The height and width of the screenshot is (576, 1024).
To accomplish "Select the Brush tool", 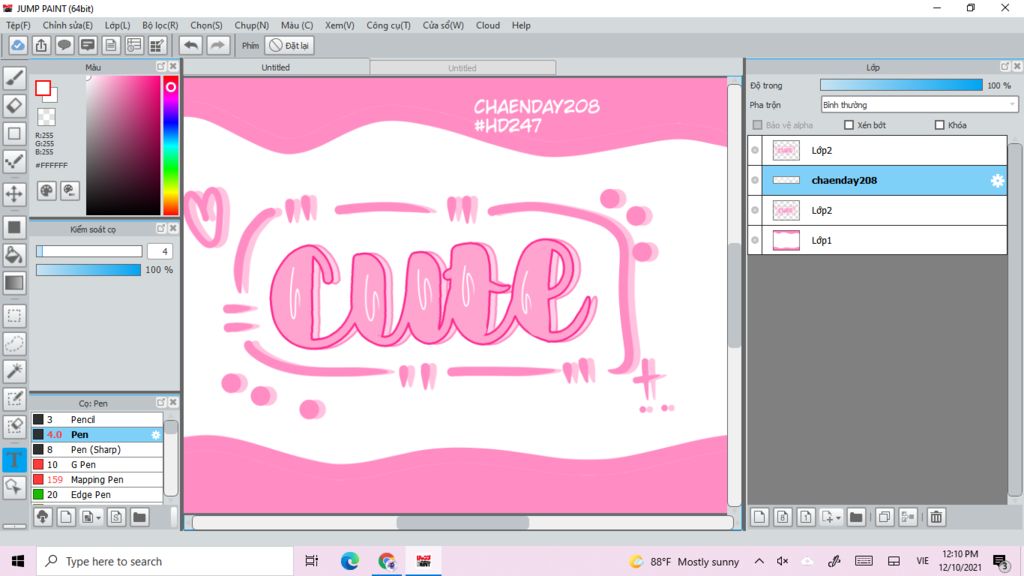I will point(14,78).
